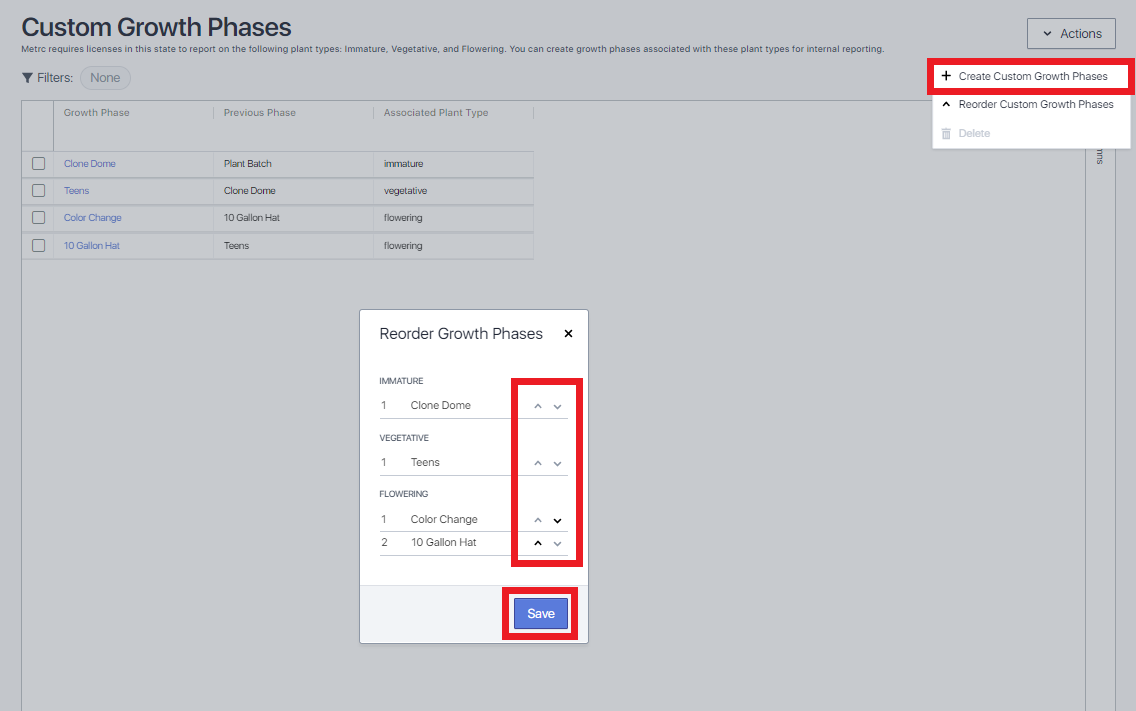Image resolution: width=1136 pixels, height=711 pixels.
Task: Select the Color Change row checkbox
Action: [38, 217]
